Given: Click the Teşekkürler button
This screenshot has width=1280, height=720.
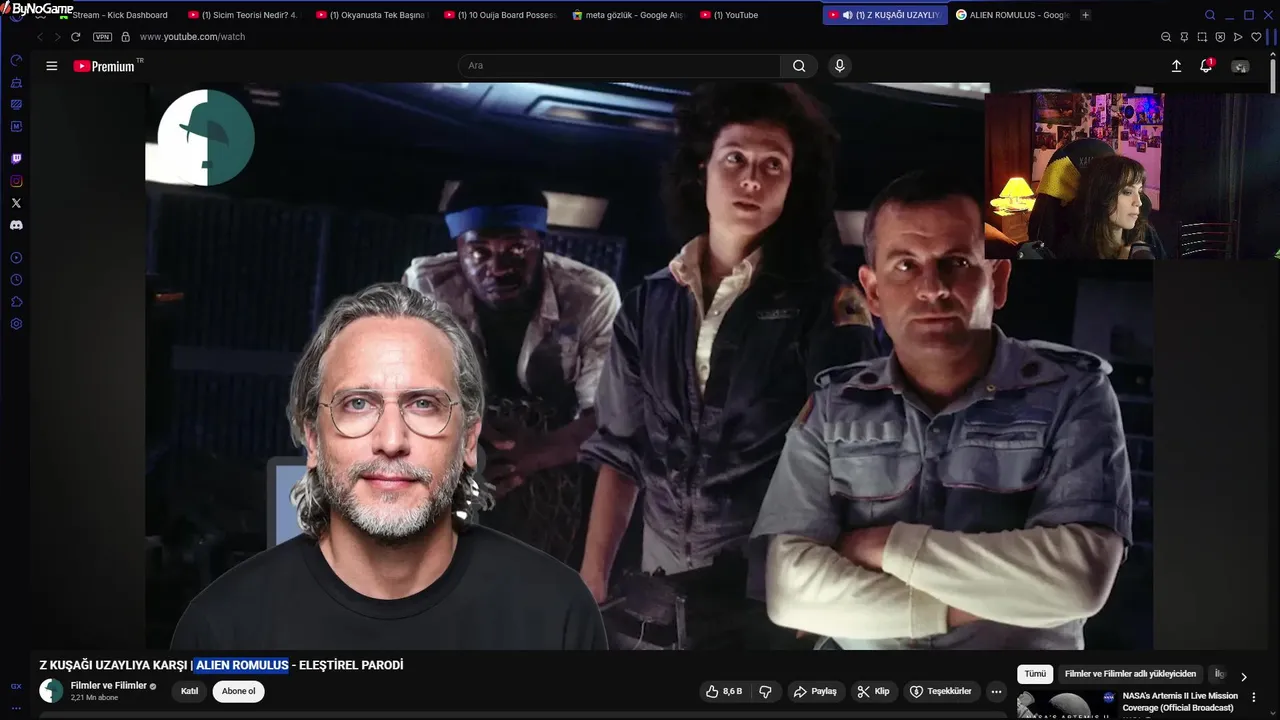Looking at the screenshot, I should tap(941, 691).
